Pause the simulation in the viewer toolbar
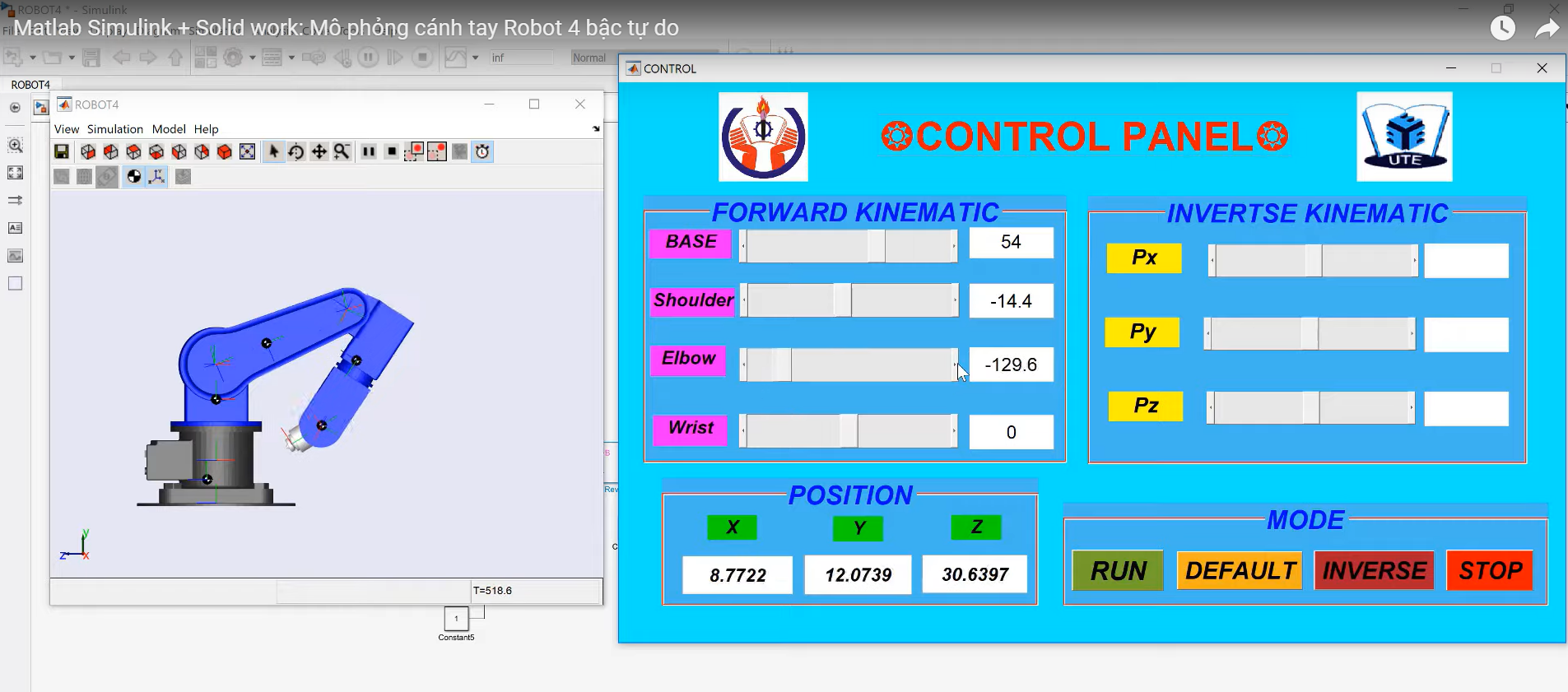The image size is (1568, 692). click(x=369, y=151)
